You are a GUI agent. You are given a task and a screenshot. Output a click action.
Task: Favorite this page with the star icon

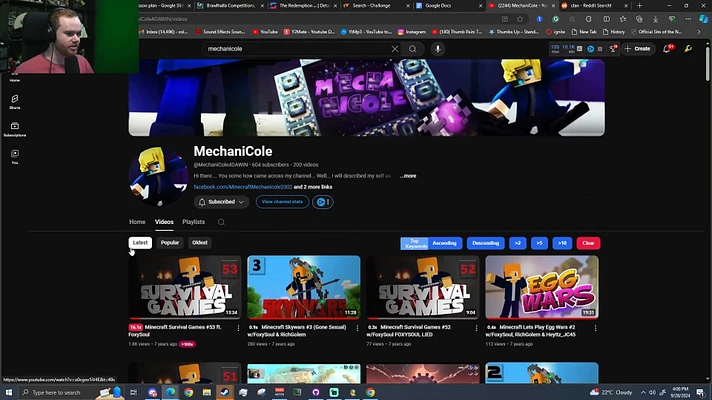pyautogui.click(x=520, y=19)
